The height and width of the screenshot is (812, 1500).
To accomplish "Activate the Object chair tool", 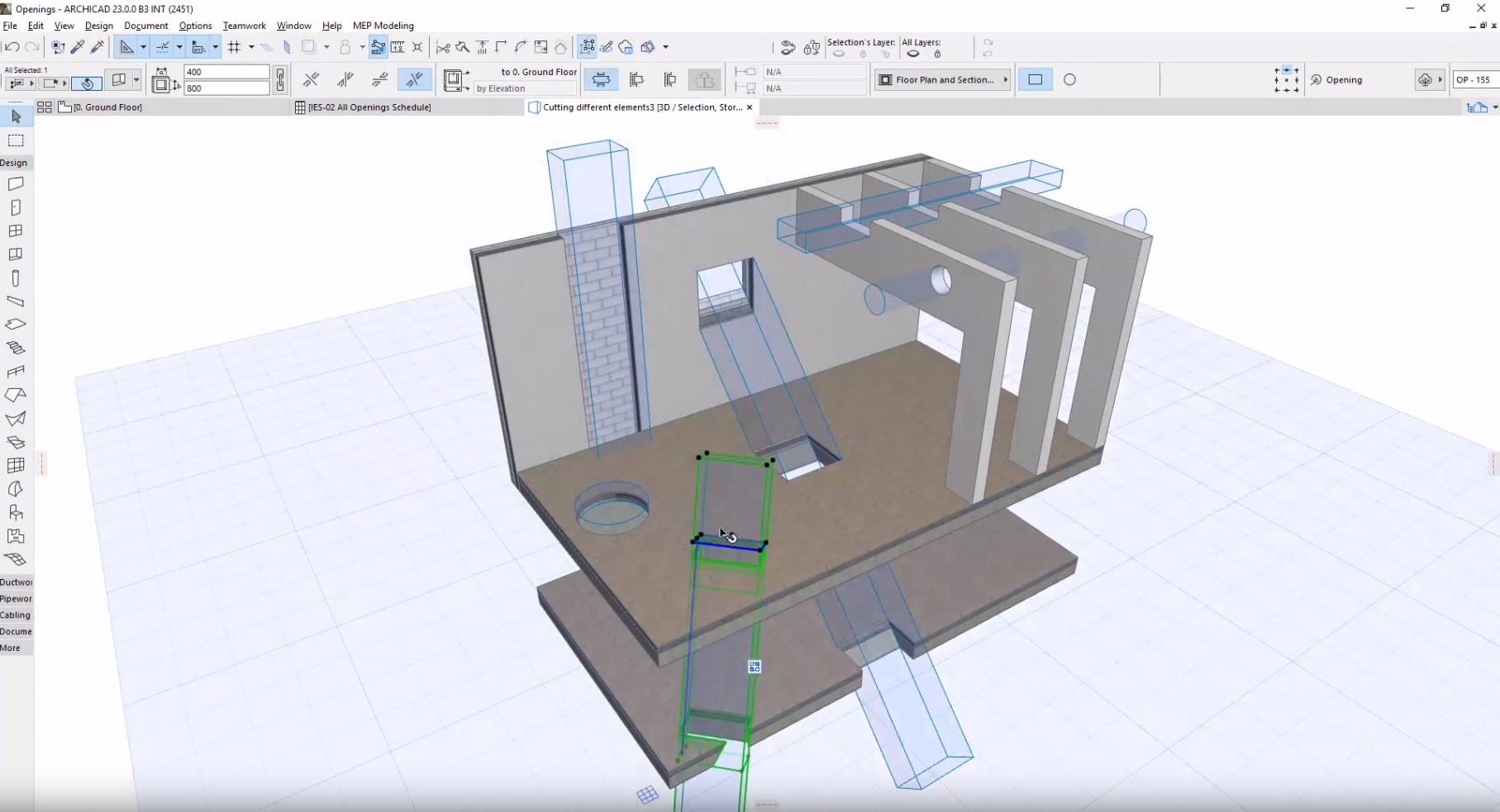I will 16,512.
